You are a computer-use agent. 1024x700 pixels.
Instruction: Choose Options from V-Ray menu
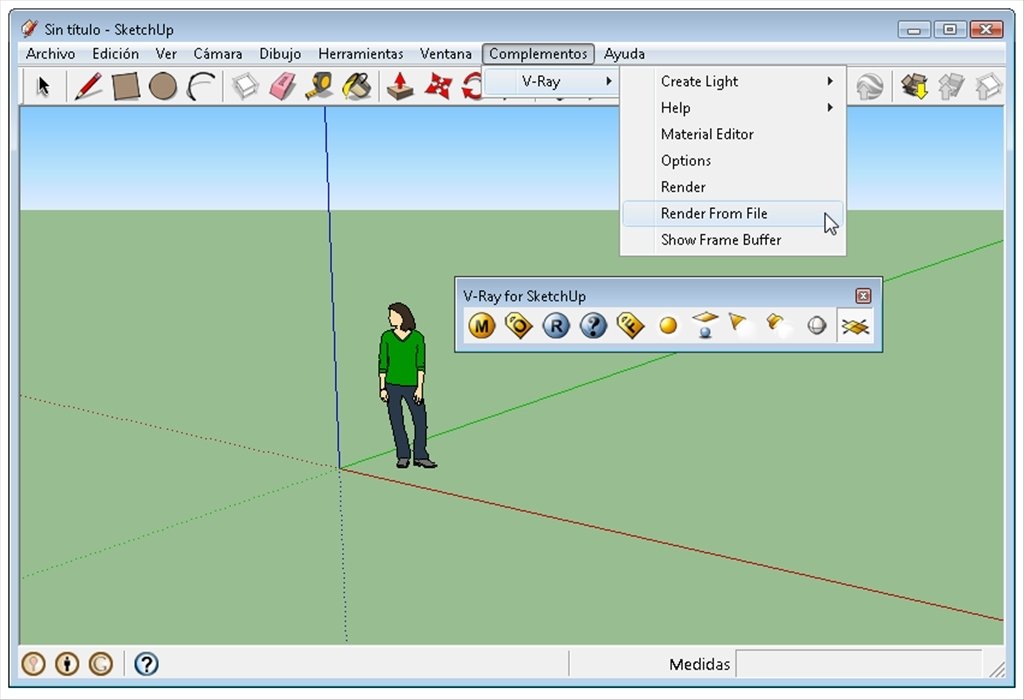point(733,161)
